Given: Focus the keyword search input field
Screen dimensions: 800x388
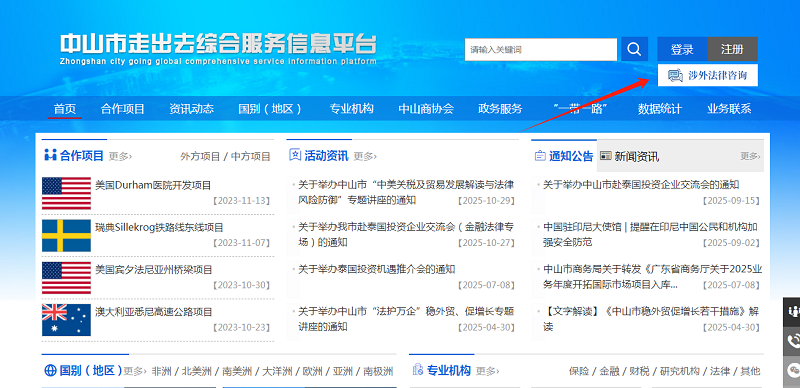Looking at the screenshot, I should [541, 50].
